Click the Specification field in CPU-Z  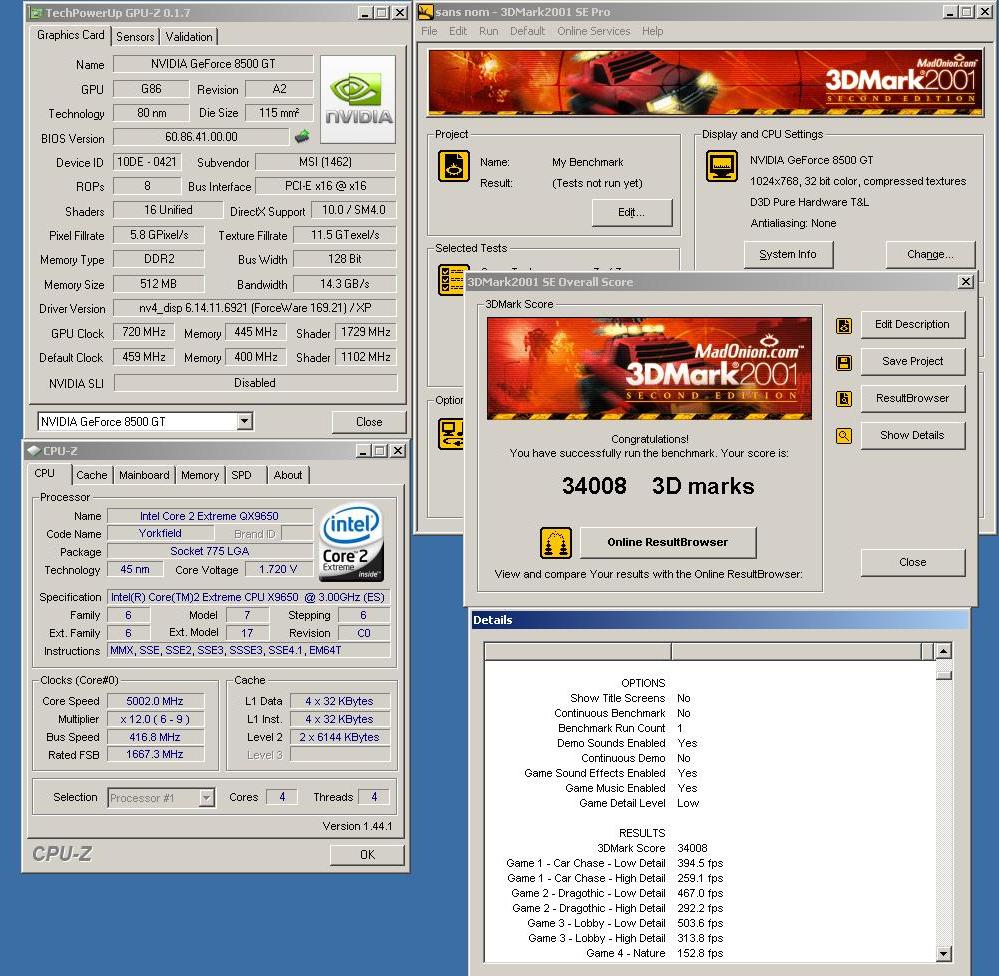248,597
